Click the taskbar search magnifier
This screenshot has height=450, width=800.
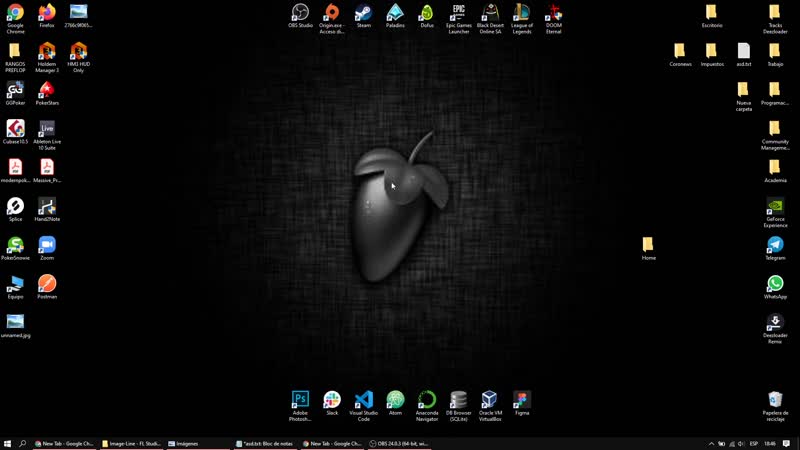[x=22, y=444]
